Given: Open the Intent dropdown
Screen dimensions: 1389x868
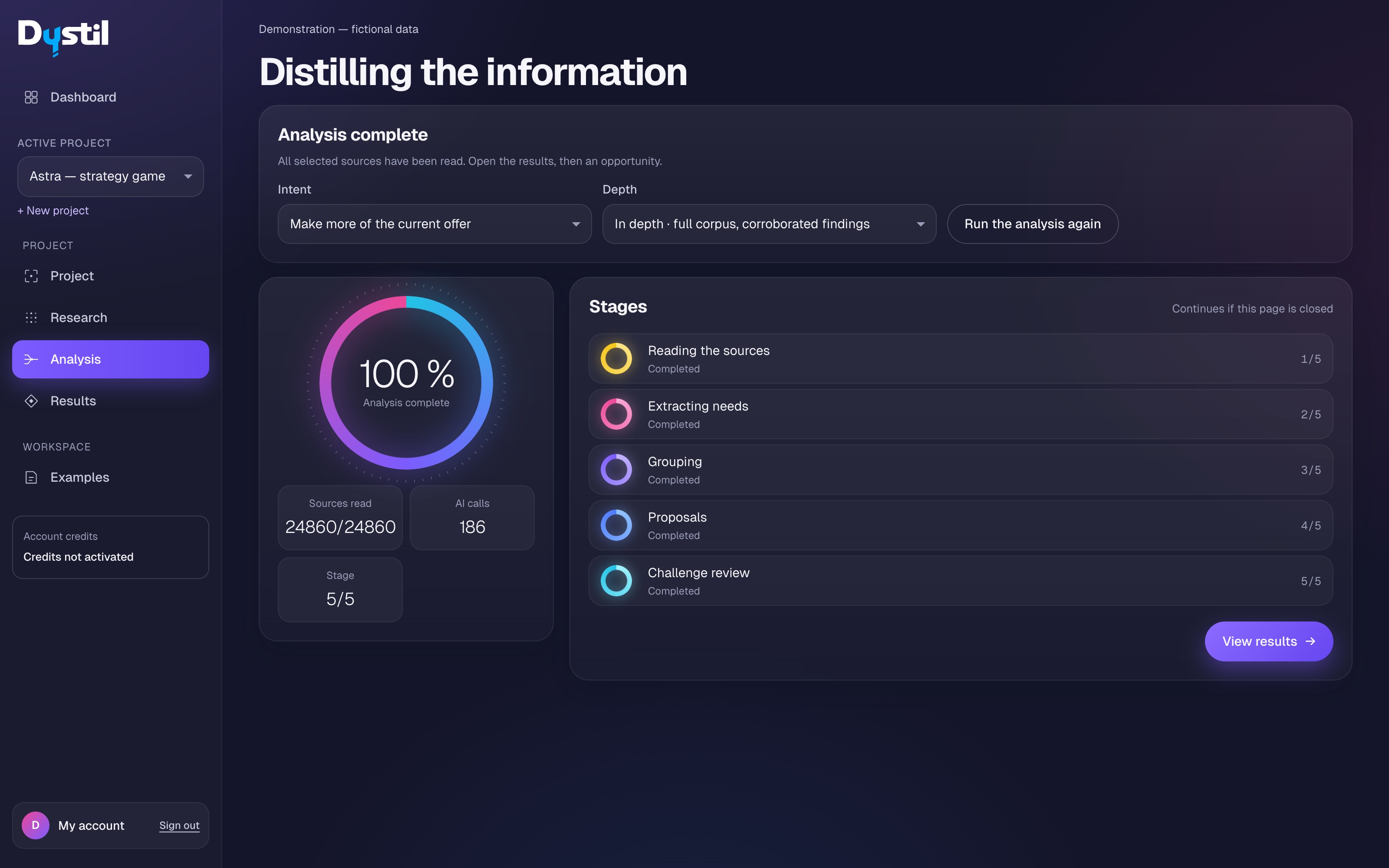Looking at the screenshot, I should [x=434, y=224].
